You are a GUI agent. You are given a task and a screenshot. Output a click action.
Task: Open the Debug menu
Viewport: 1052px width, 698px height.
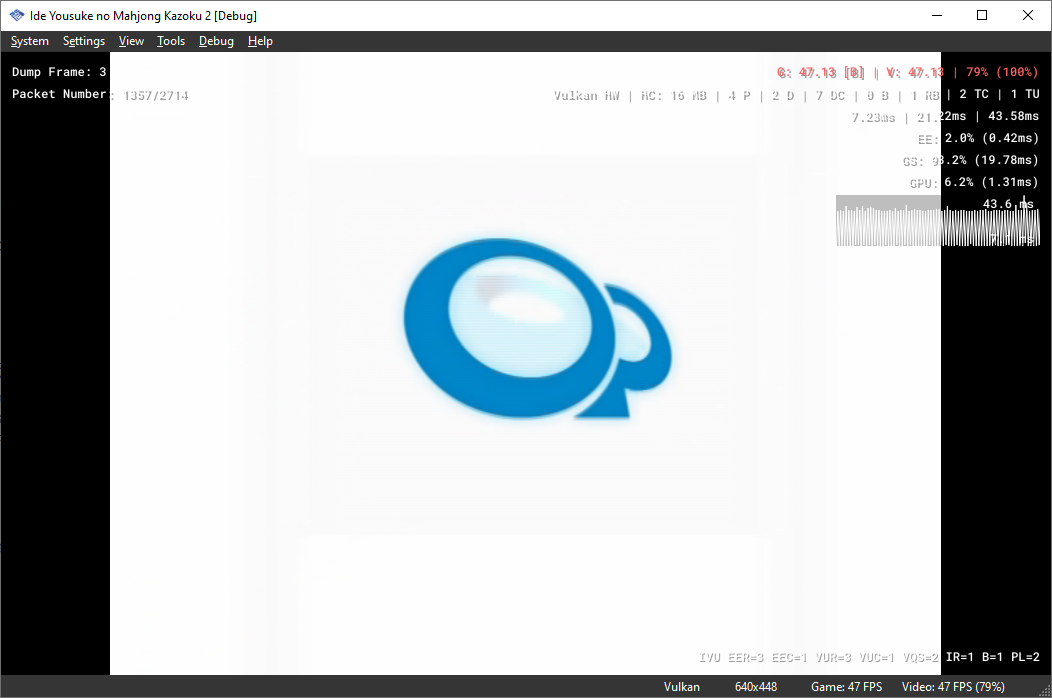(x=216, y=41)
